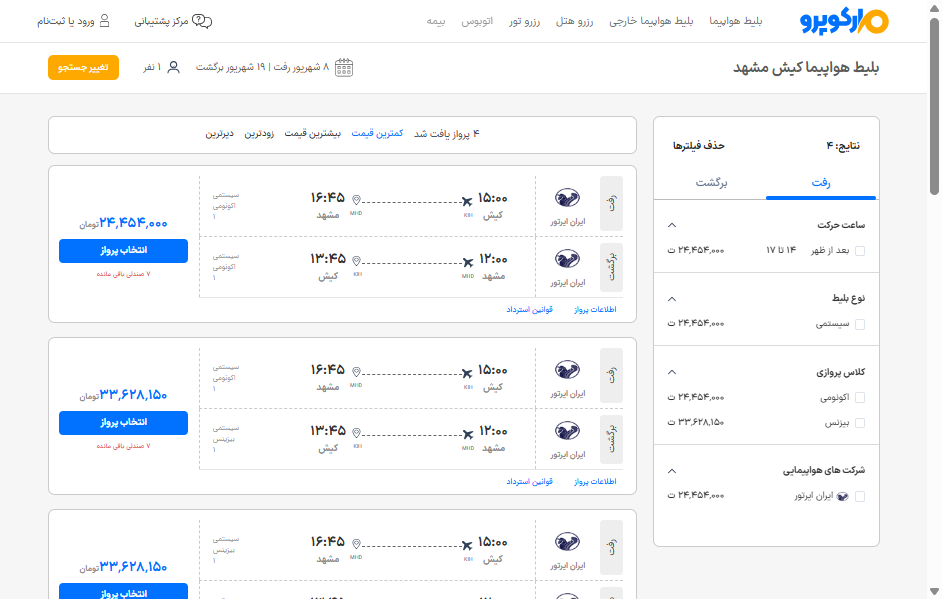The image size is (942, 599).
Task: Collapse the ticket type filter section
Action: [x=672, y=299]
